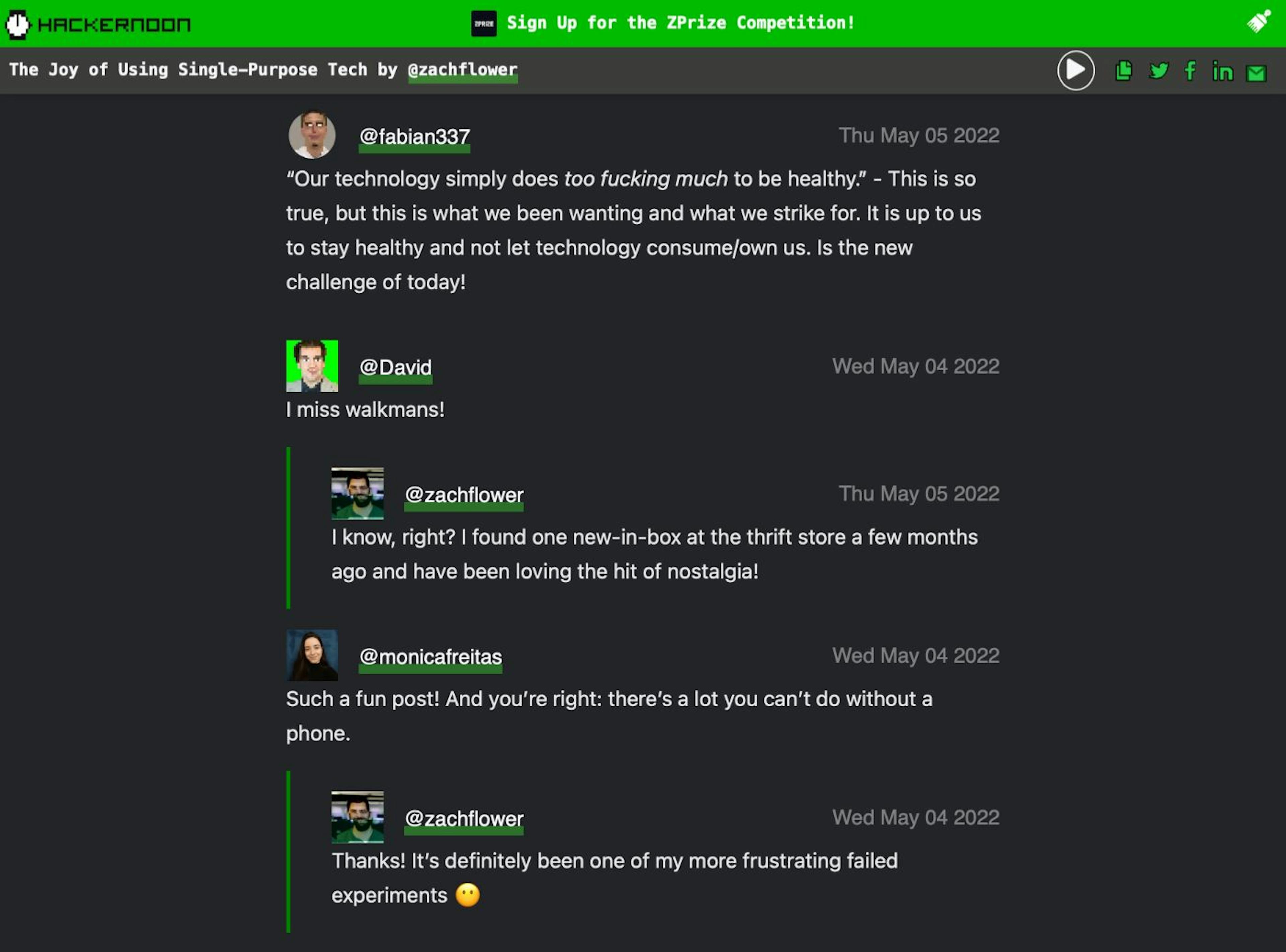
Task: Click the fabian337 avatar image
Action: point(312,135)
